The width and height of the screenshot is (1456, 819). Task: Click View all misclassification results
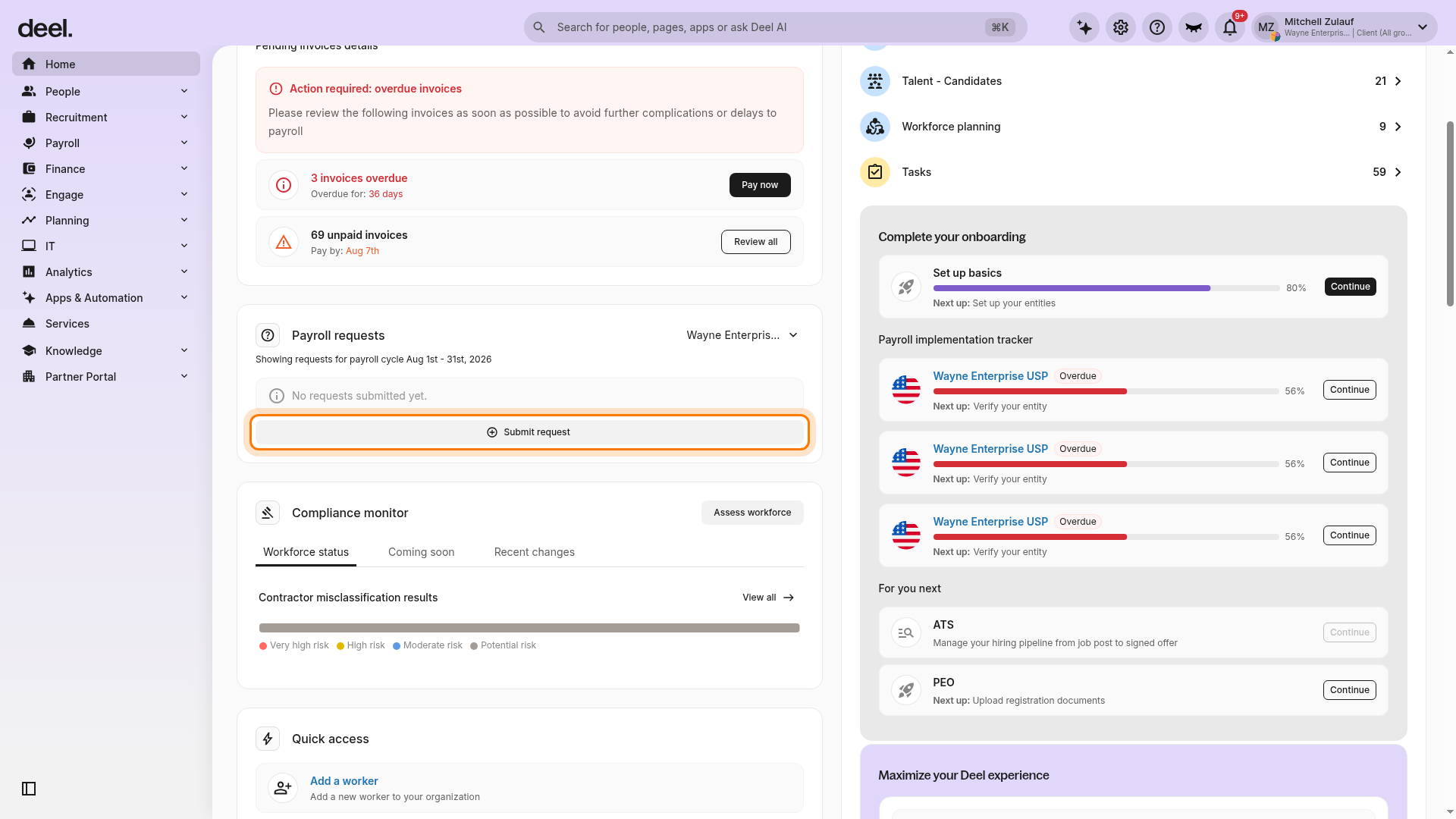[x=768, y=598]
